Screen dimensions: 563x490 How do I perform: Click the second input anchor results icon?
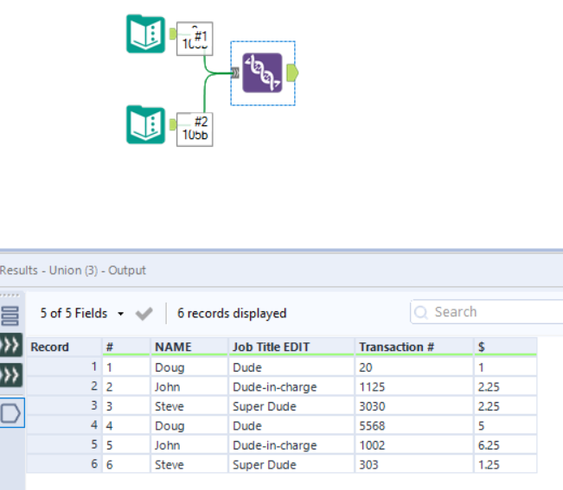point(11,375)
